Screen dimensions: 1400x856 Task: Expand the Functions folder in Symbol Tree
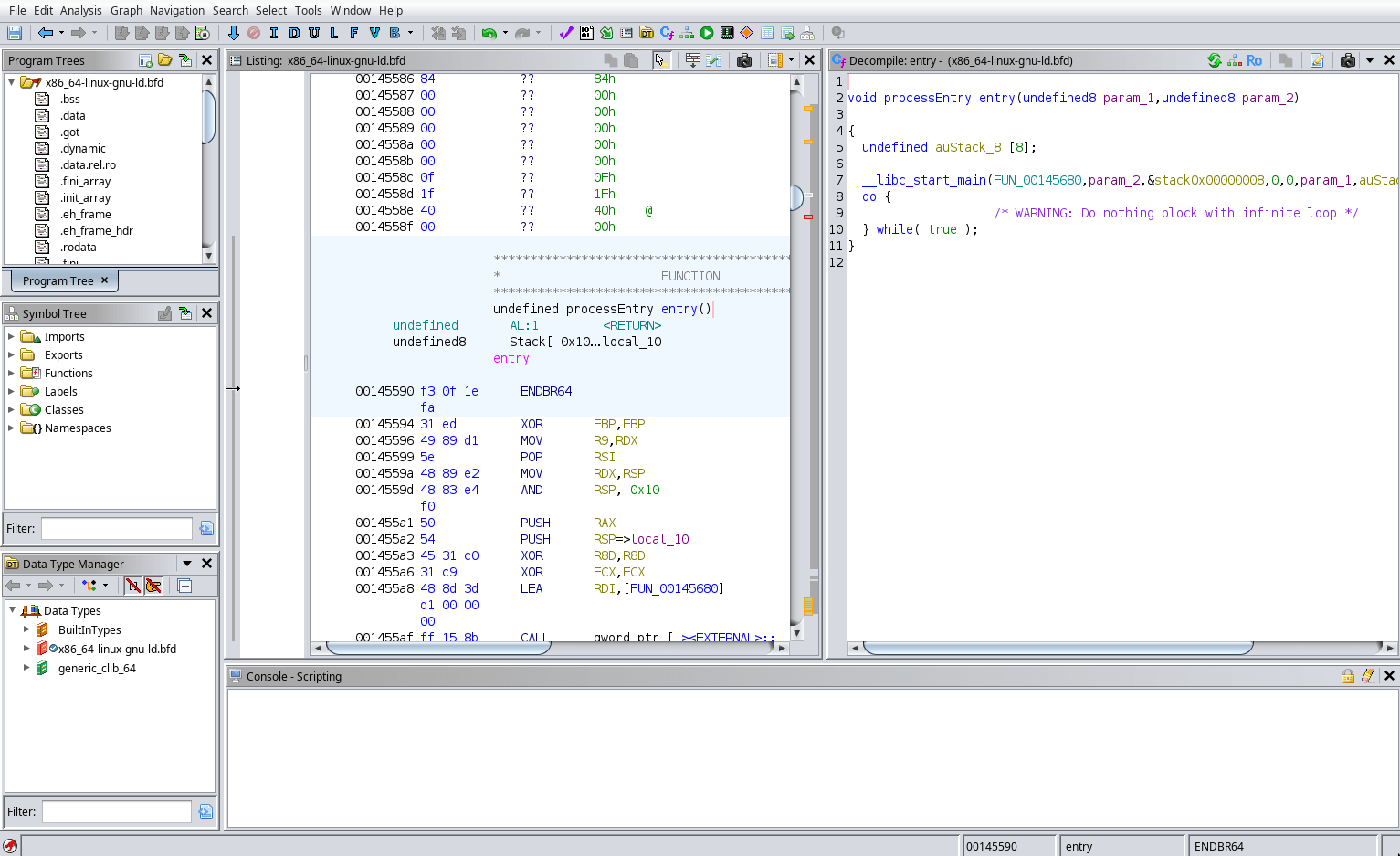[x=12, y=373]
